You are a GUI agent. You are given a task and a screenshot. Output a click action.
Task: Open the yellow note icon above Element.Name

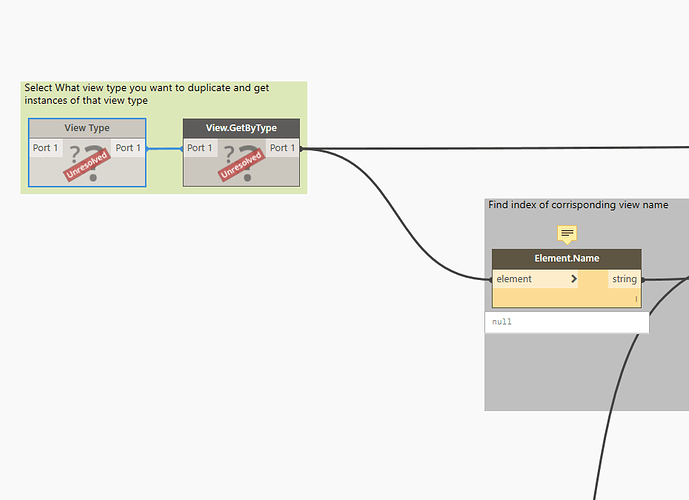coord(567,234)
